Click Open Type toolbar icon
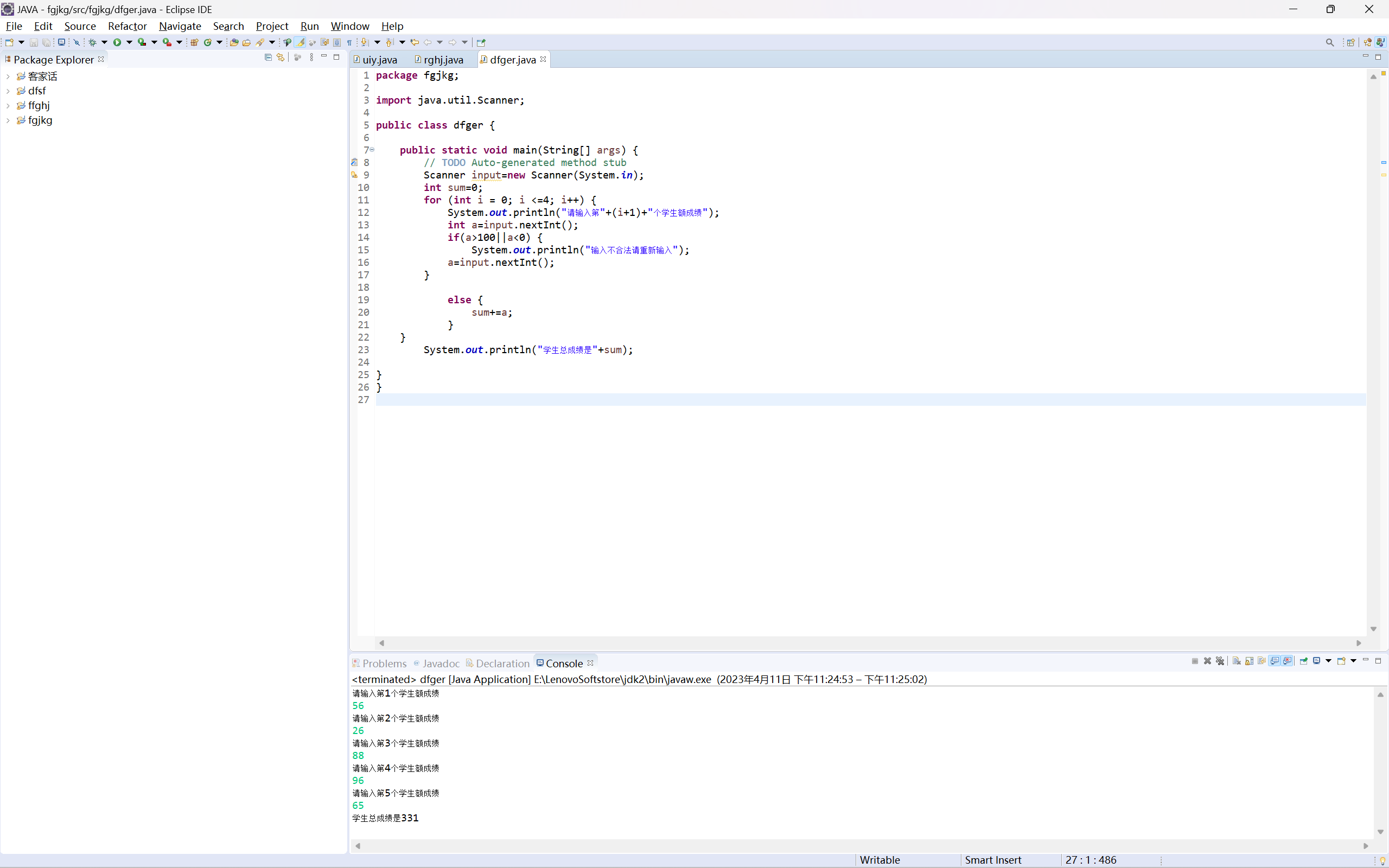1389x868 pixels. point(234,42)
